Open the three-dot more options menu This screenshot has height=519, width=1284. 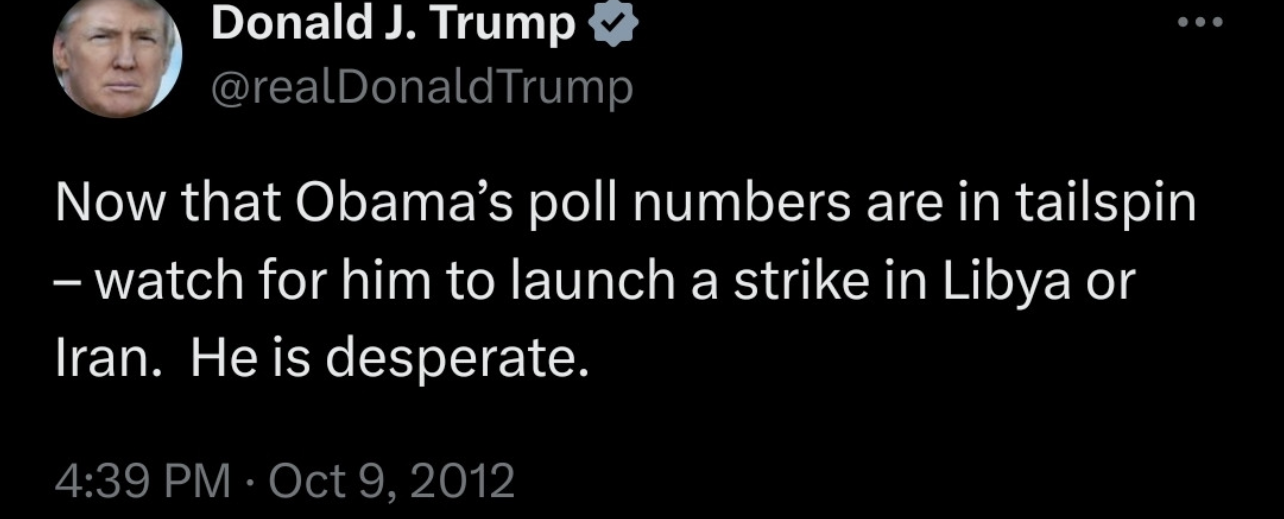coord(1200,24)
